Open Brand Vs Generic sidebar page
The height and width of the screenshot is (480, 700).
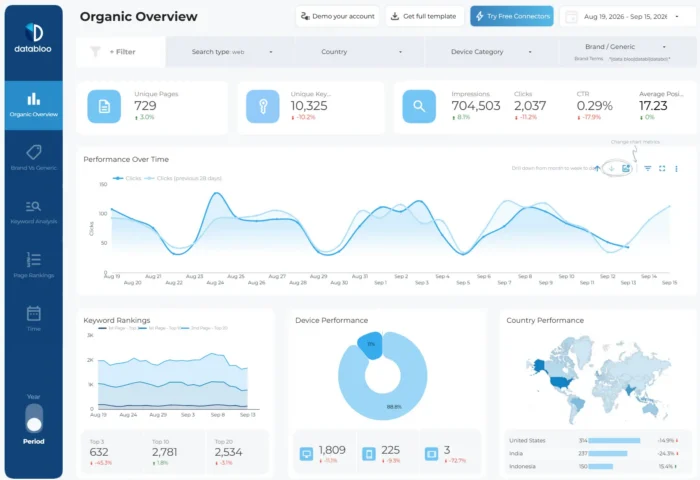[x=33, y=158]
